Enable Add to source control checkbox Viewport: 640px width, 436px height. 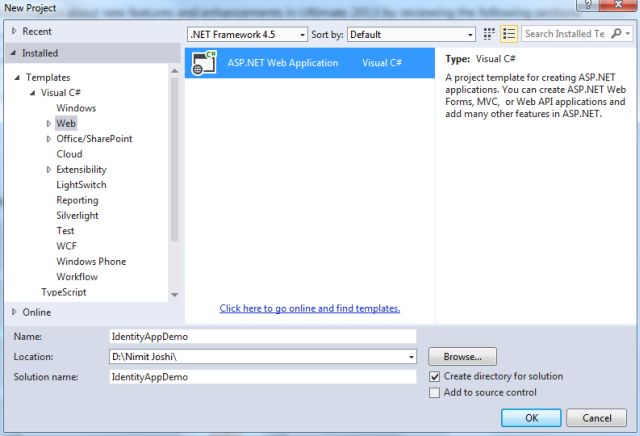point(435,393)
